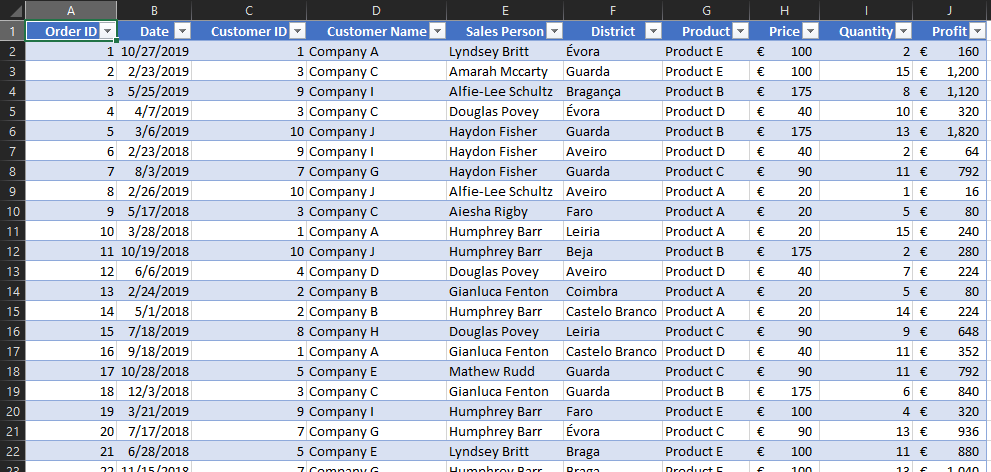Select the Lyndsey Britt cell in row 2

[x=505, y=51]
